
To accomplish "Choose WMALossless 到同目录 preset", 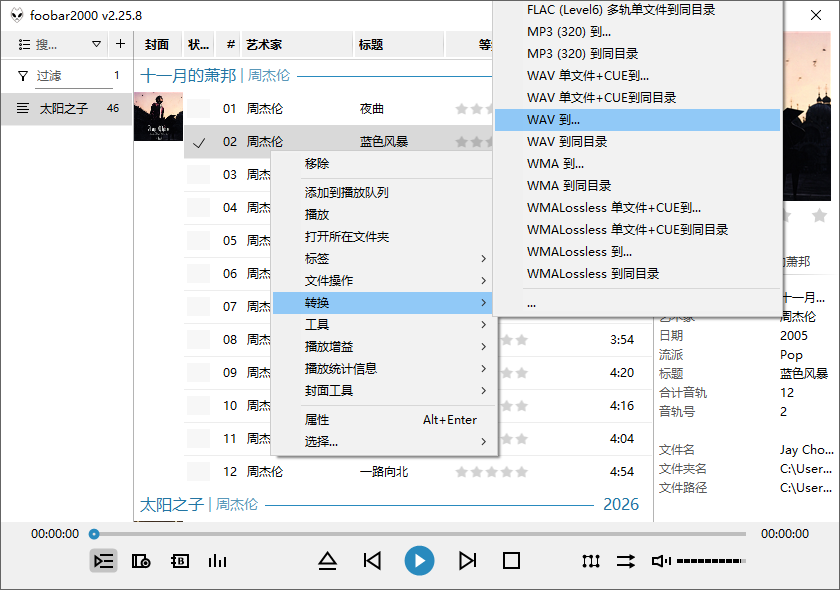I will [x=638, y=273].
